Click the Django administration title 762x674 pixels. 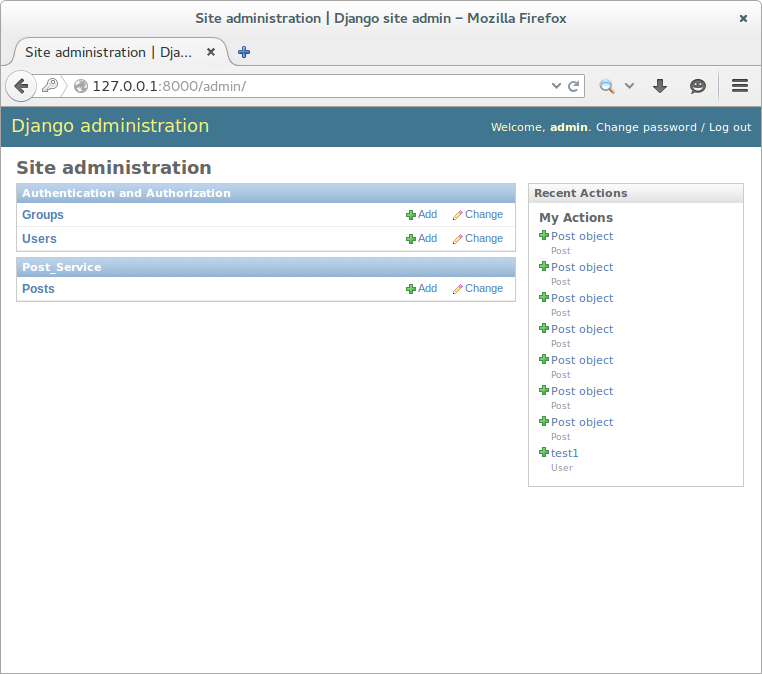110,126
